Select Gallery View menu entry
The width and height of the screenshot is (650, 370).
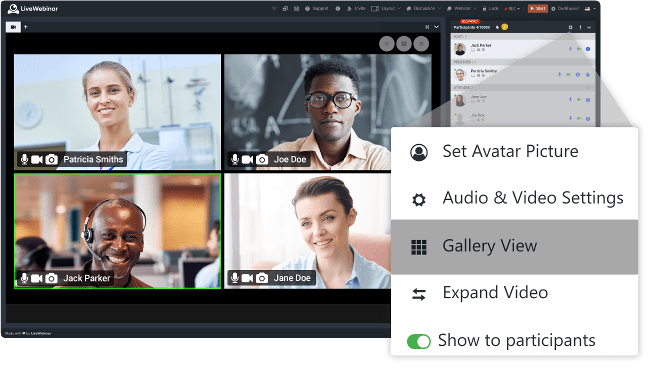[x=514, y=247]
